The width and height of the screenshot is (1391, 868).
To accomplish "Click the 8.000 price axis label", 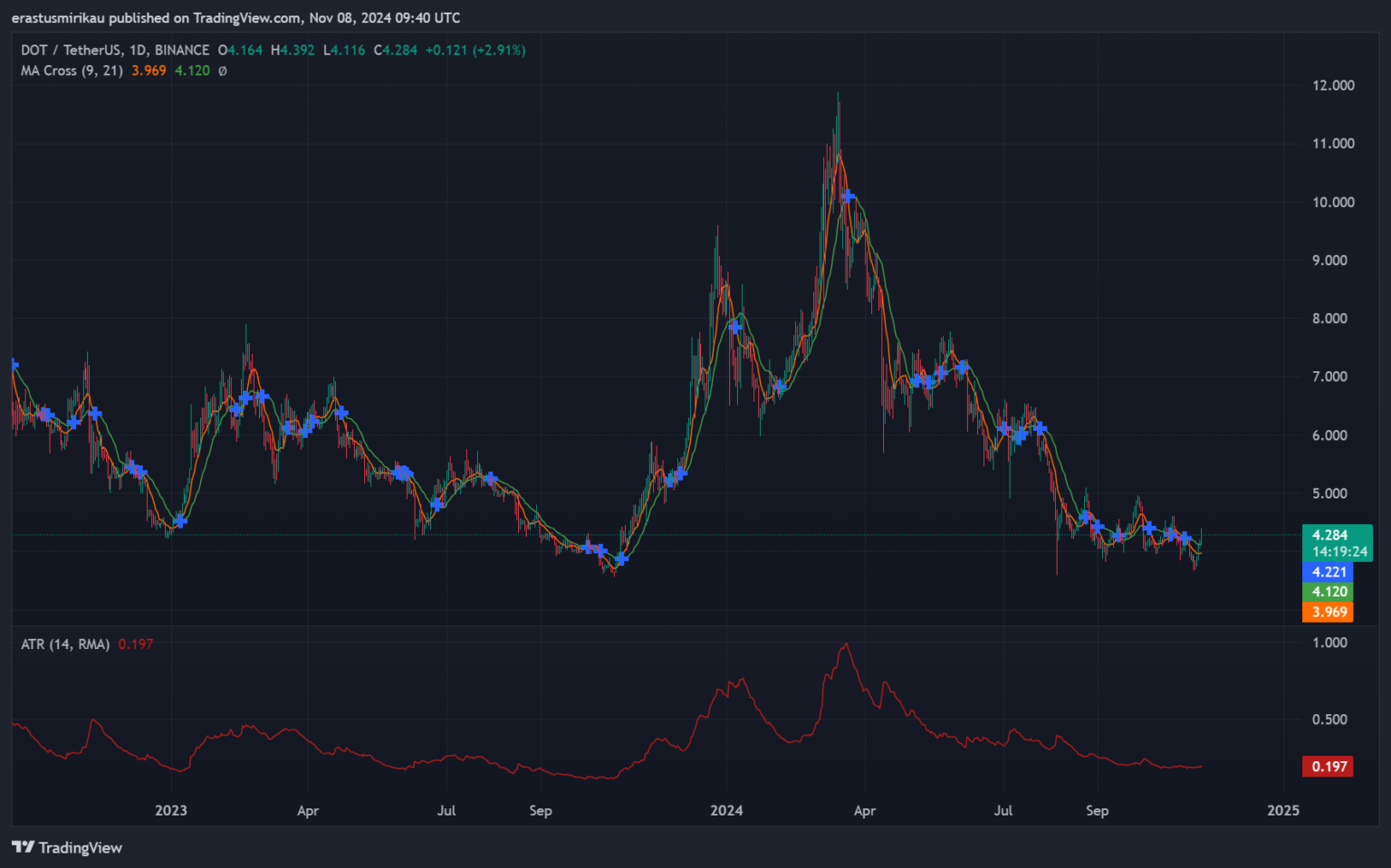I will click(1329, 319).
